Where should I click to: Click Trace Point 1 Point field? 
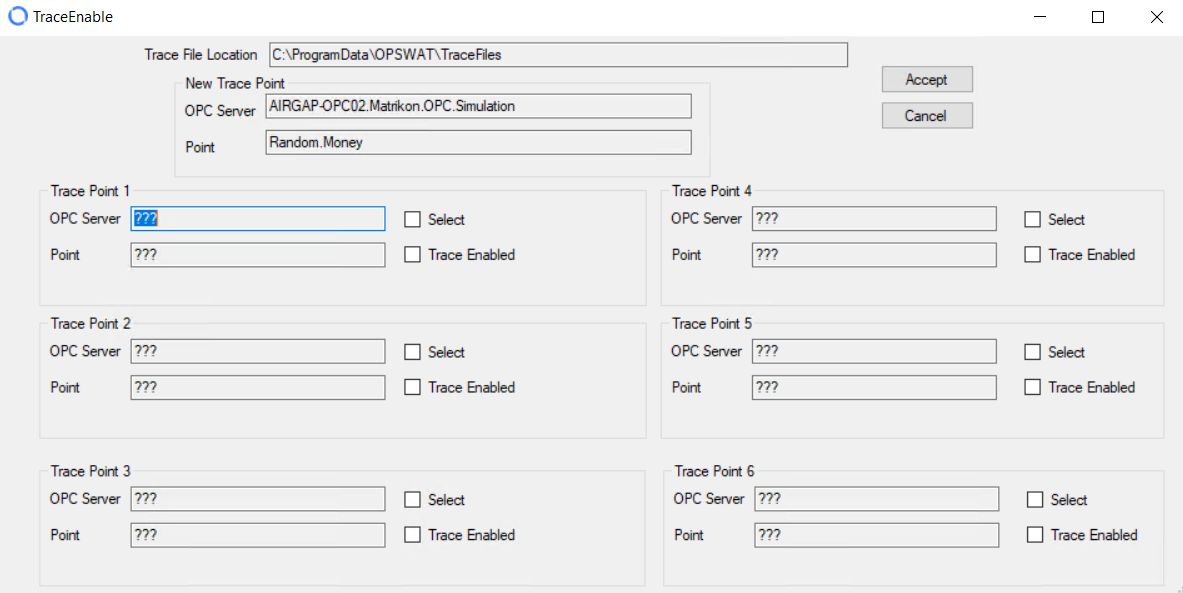(x=257, y=255)
